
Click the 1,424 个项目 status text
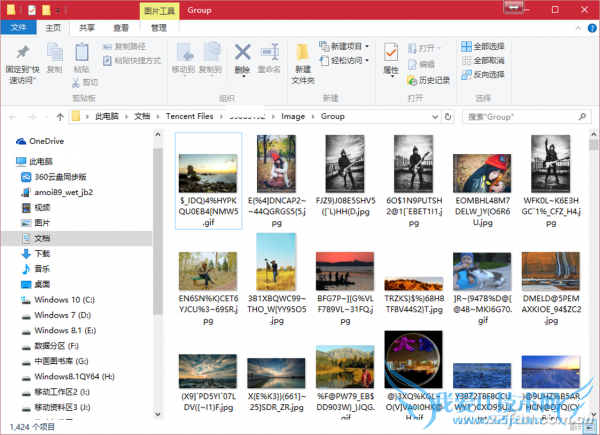(x=33, y=427)
